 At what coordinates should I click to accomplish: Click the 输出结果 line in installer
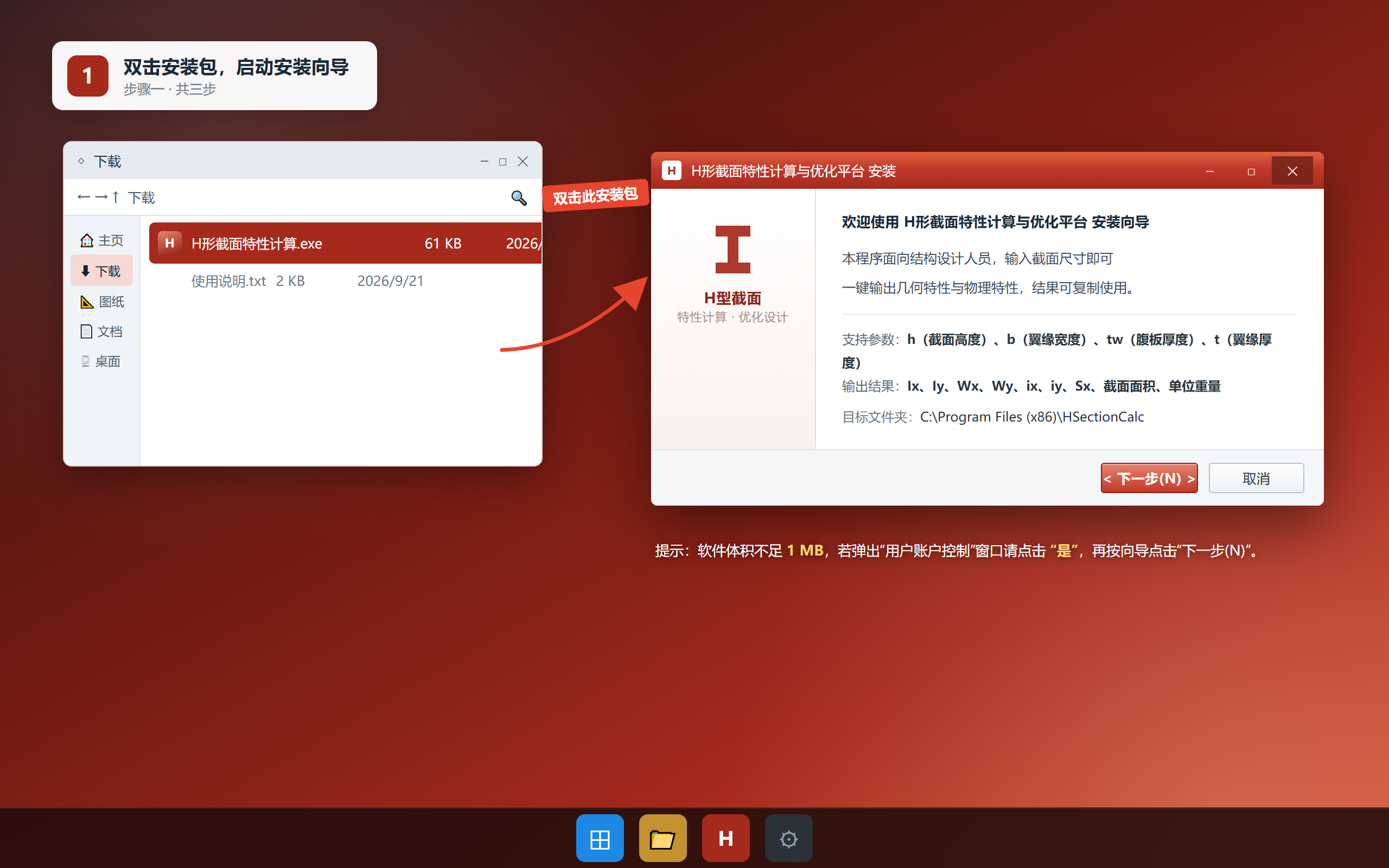1031,386
